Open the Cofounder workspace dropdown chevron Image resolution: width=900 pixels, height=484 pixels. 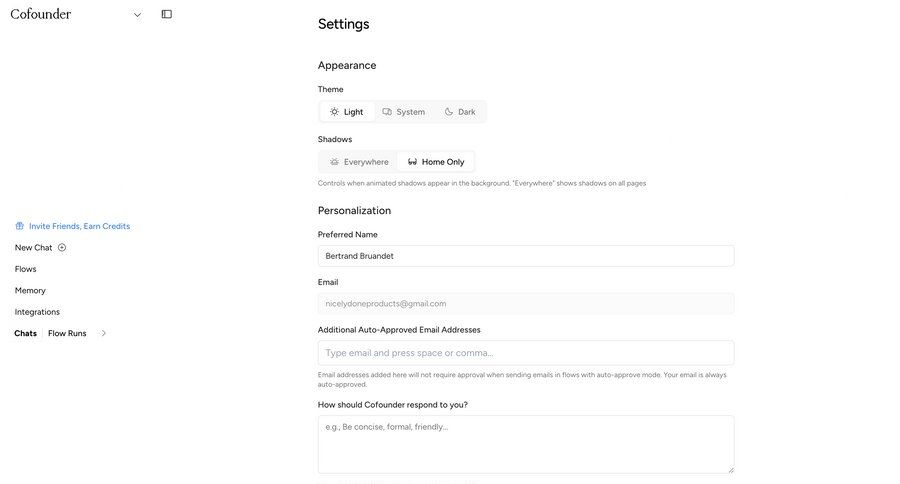pos(137,15)
